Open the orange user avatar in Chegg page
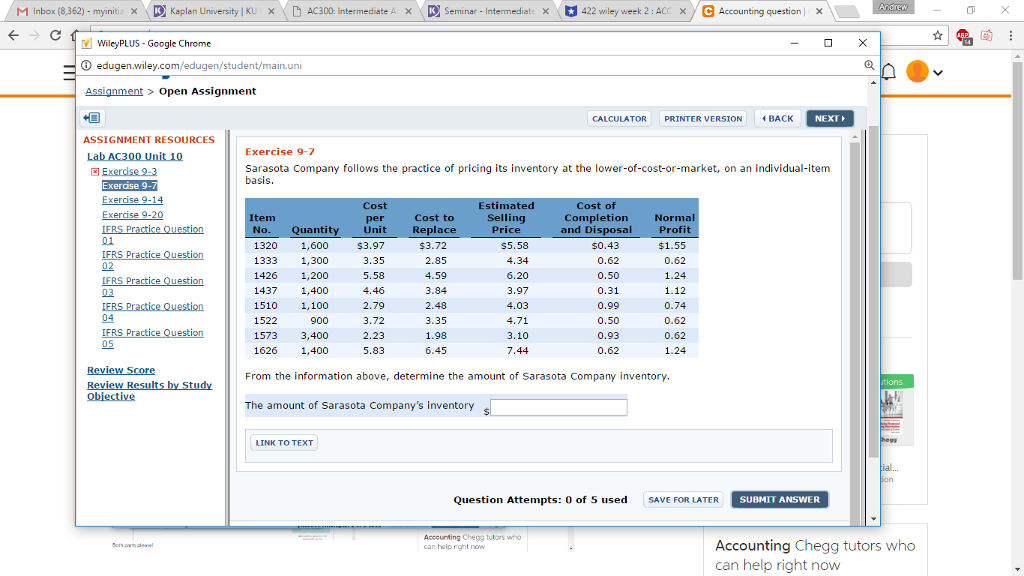This screenshot has height=576, width=1024. tap(917, 71)
